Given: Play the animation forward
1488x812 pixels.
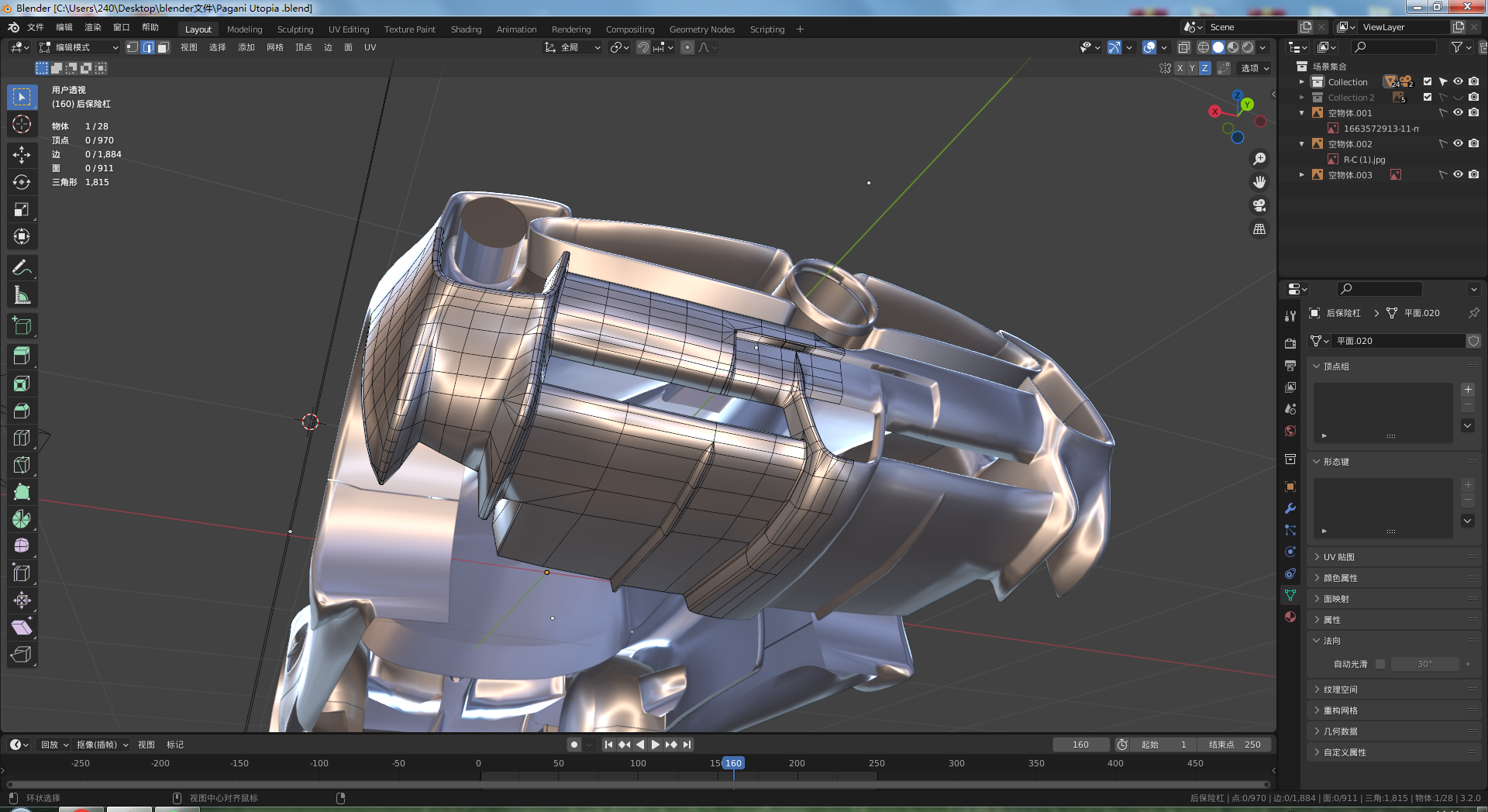Looking at the screenshot, I should point(656,745).
